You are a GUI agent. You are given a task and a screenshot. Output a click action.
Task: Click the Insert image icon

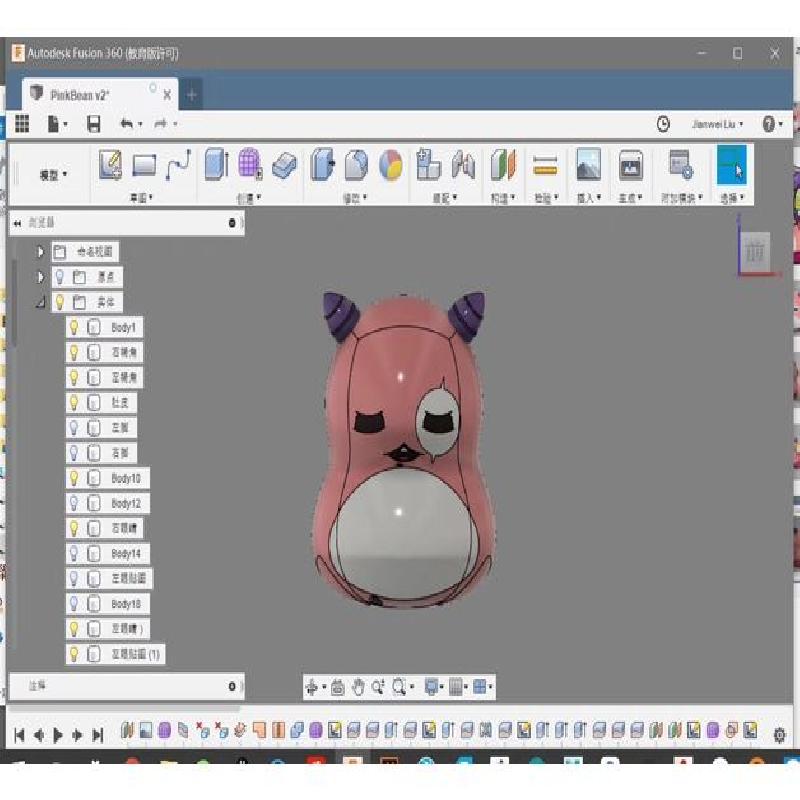(x=588, y=164)
